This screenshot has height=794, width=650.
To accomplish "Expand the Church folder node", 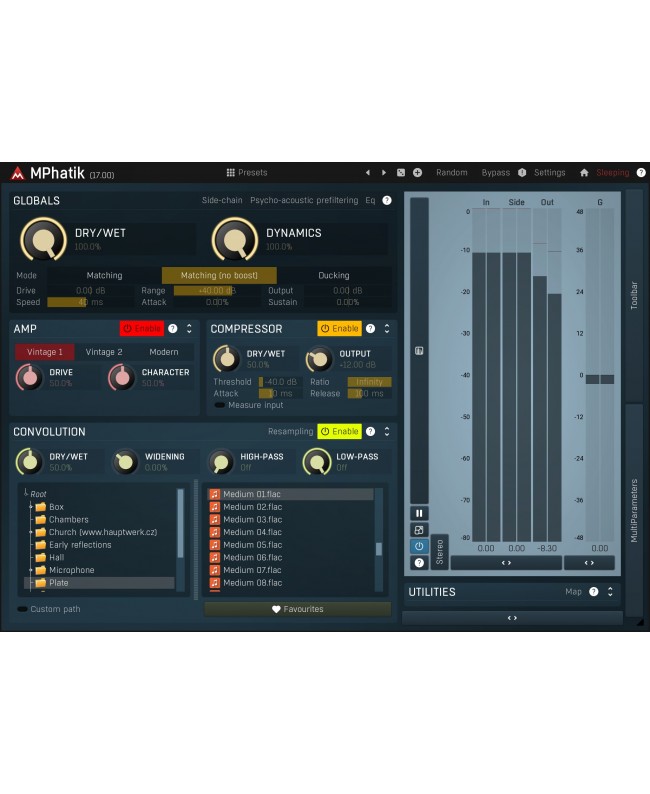I will tap(30, 532).
